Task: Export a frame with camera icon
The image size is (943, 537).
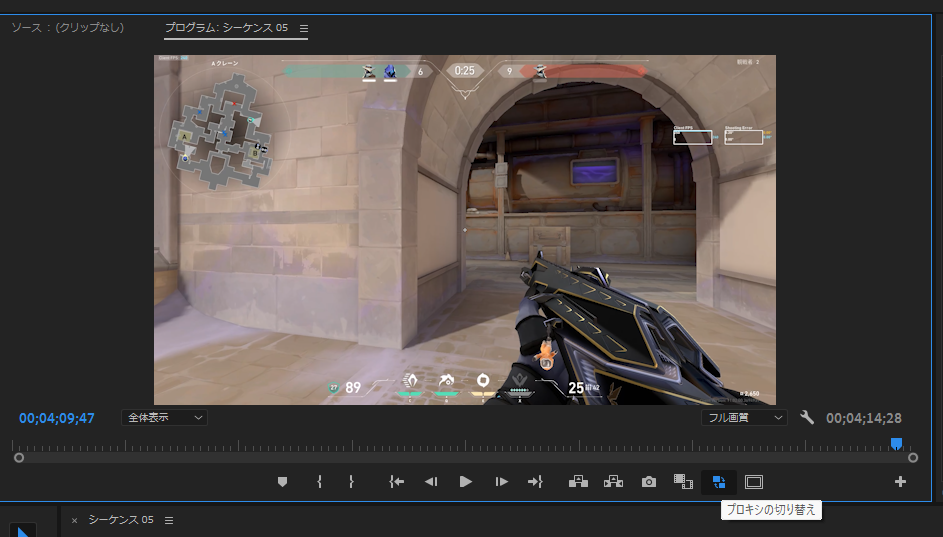Action: (x=649, y=482)
